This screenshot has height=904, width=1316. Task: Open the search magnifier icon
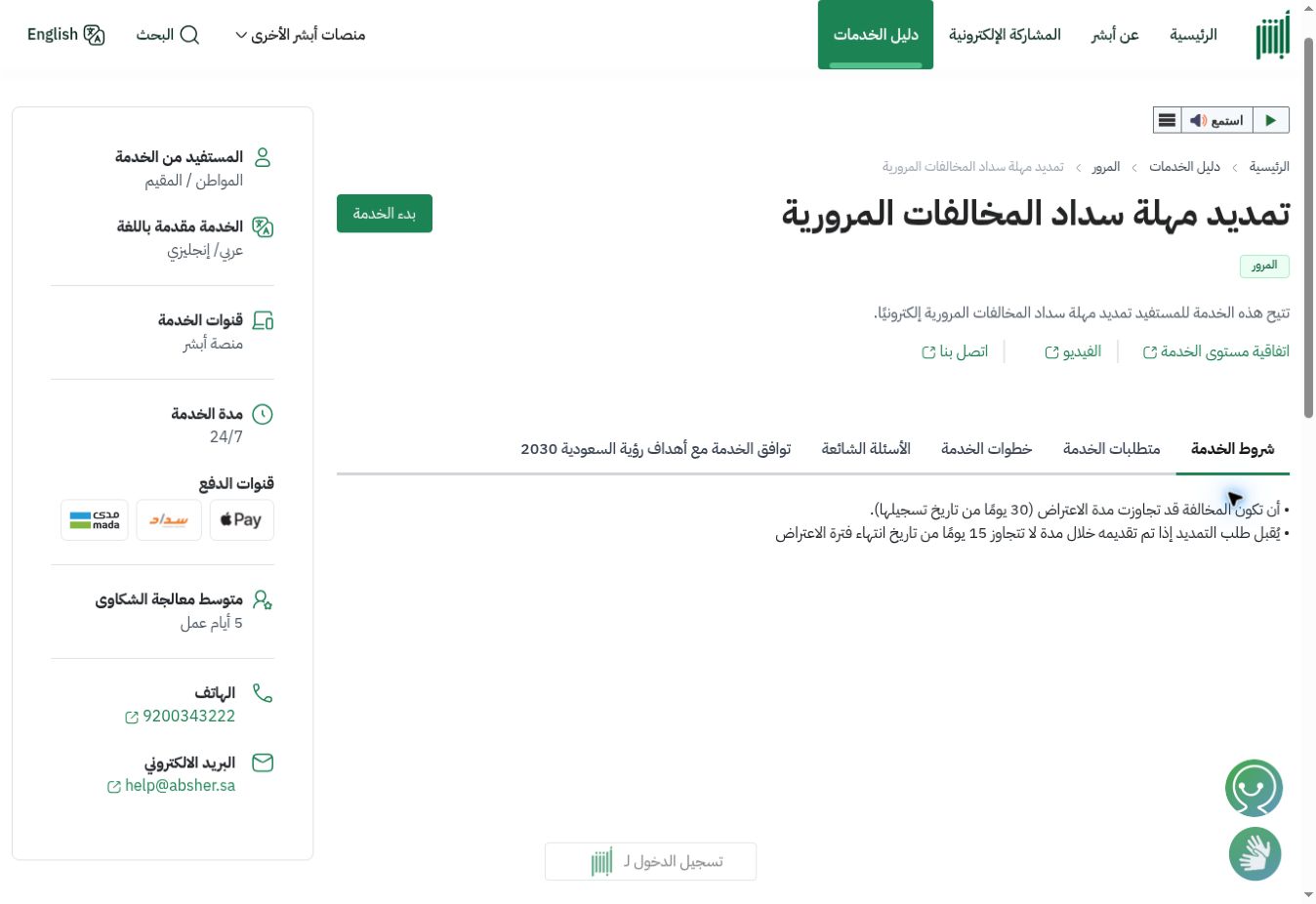pyautogui.click(x=189, y=35)
